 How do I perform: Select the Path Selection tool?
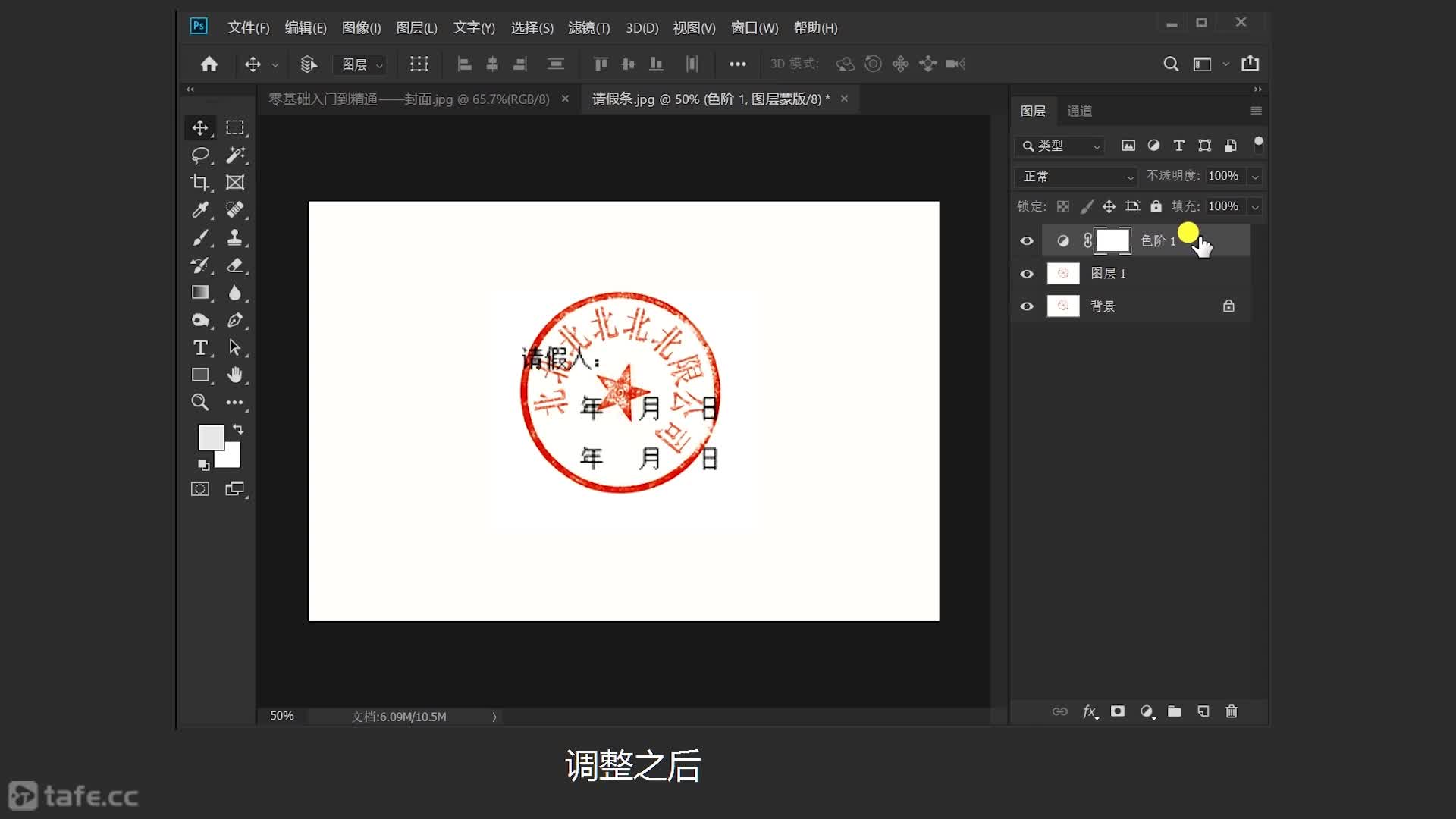(x=235, y=347)
